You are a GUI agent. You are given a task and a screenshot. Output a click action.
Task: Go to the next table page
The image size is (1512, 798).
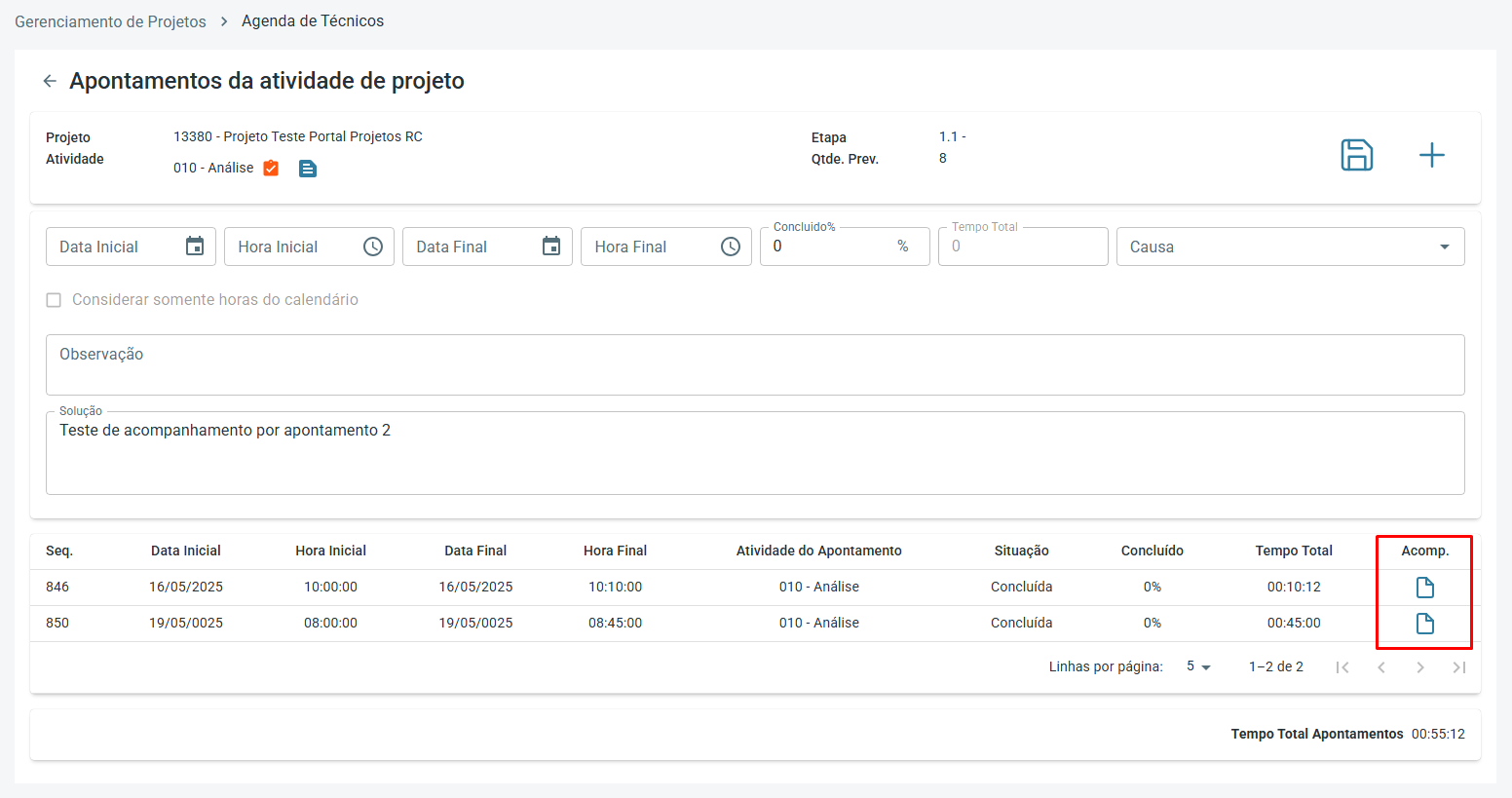1420,667
